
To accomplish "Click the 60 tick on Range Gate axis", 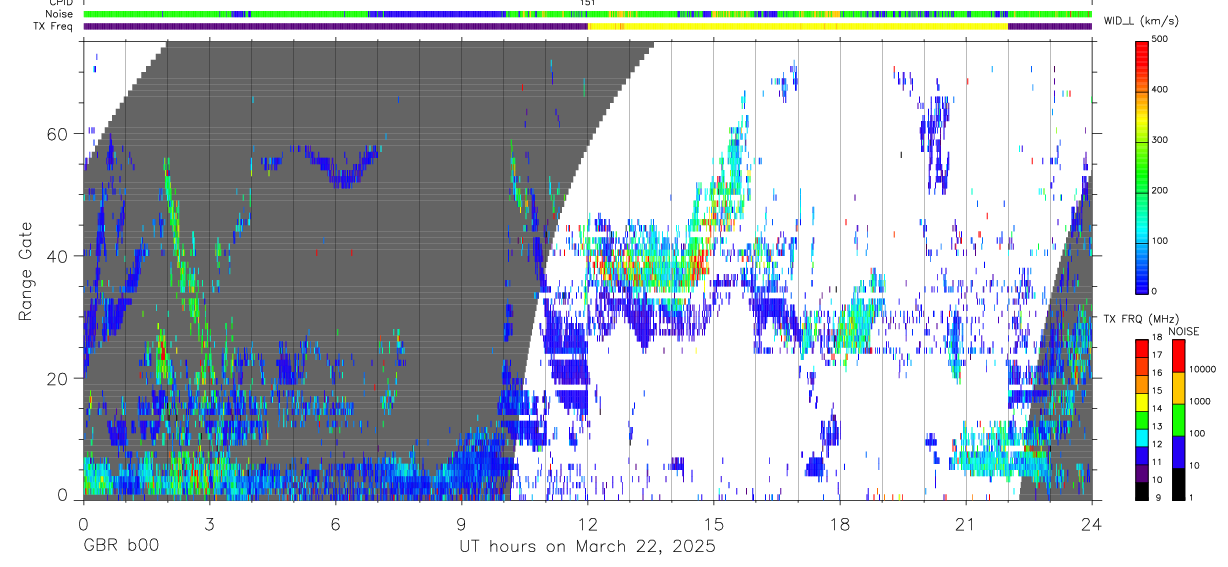I will coord(60,133).
